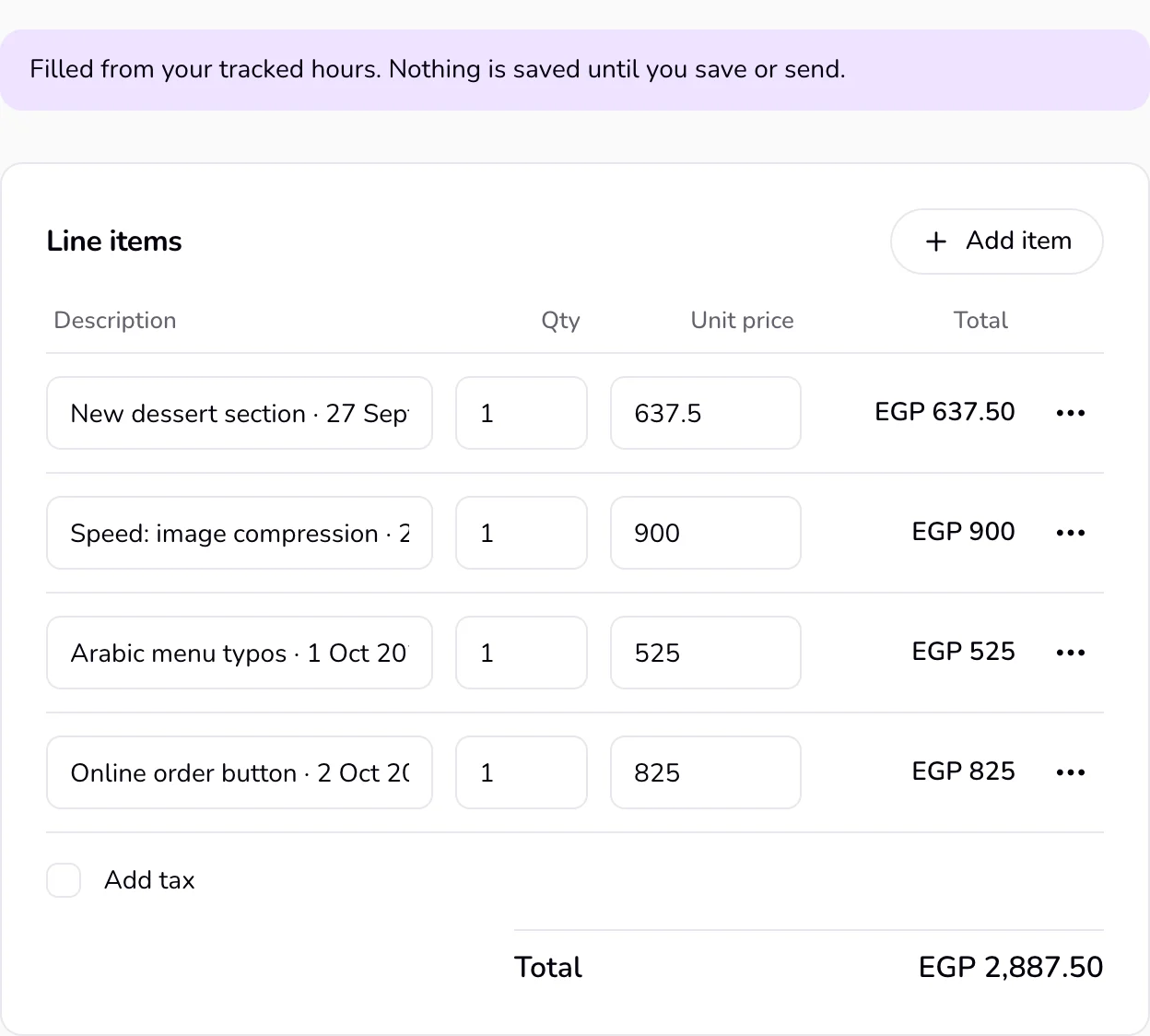Select the 825 unit price field

pyautogui.click(x=706, y=772)
